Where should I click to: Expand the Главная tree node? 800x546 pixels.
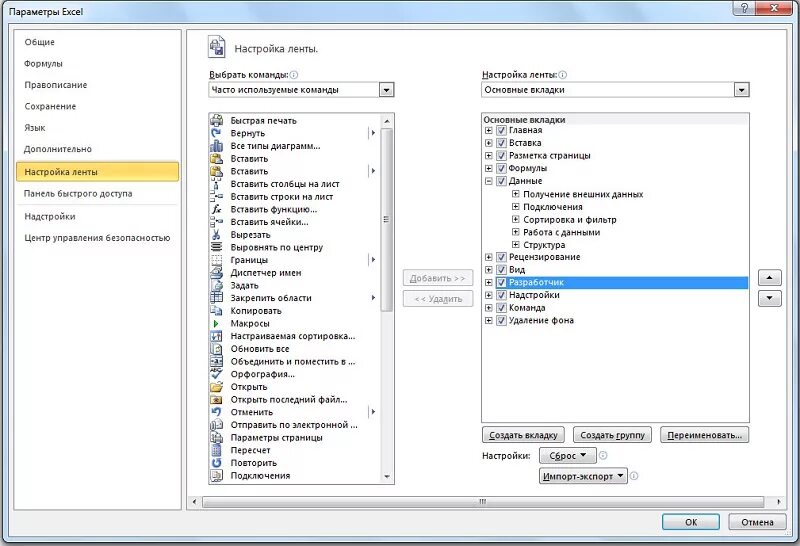pos(489,130)
